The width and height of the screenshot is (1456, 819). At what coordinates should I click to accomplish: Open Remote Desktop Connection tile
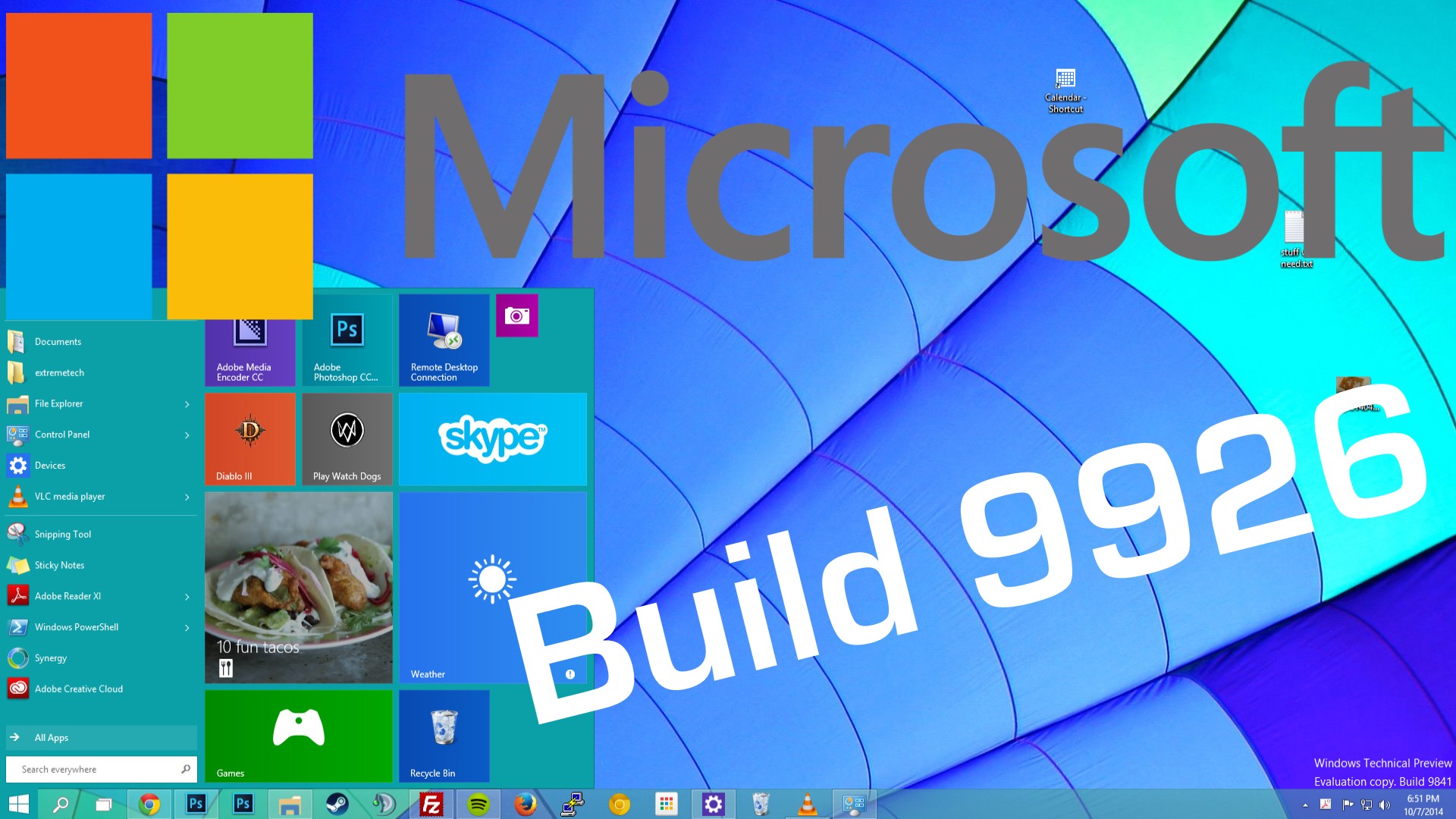pyautogui.click(x=444, y=340)
